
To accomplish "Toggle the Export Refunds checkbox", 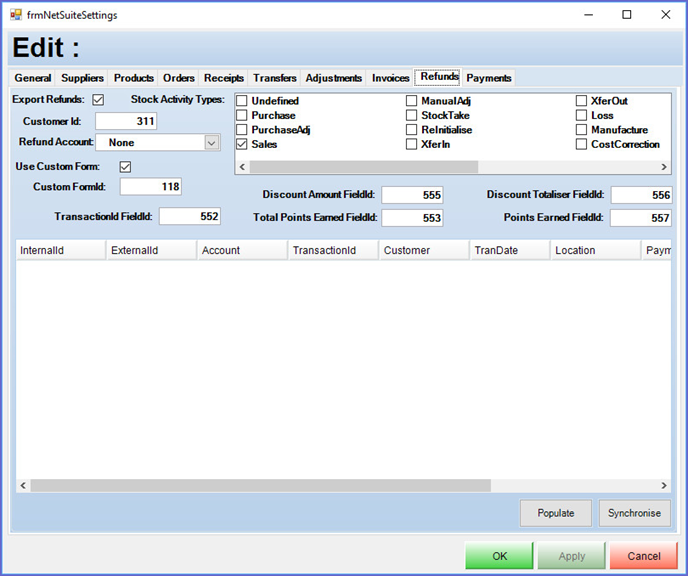I will 98,100.
